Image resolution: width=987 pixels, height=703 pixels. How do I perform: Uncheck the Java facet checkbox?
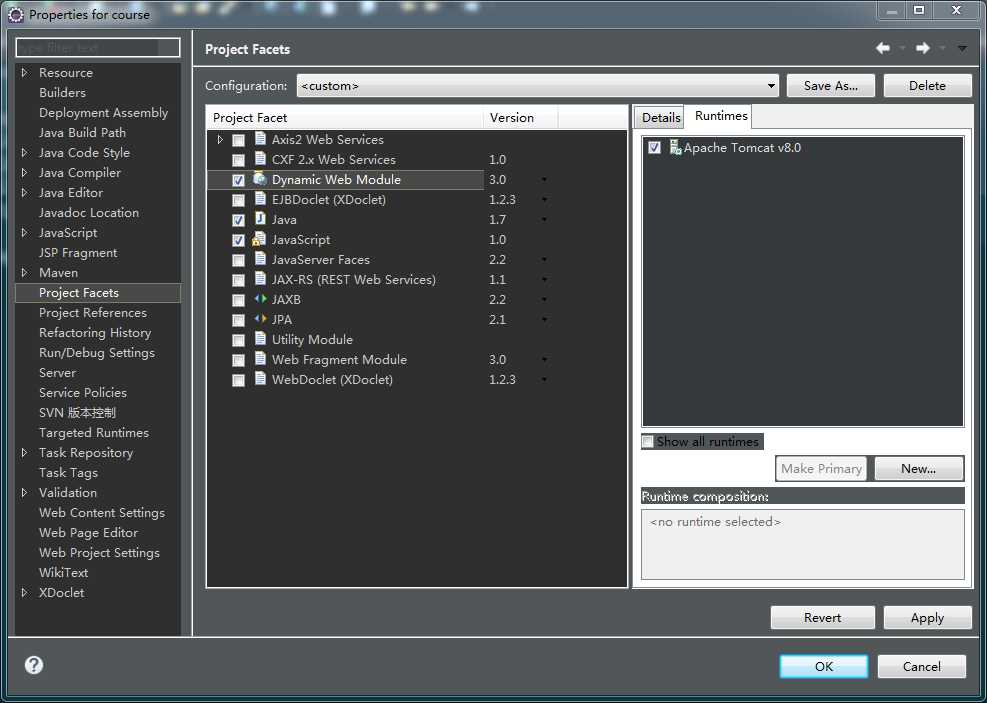tap(238, 220)
